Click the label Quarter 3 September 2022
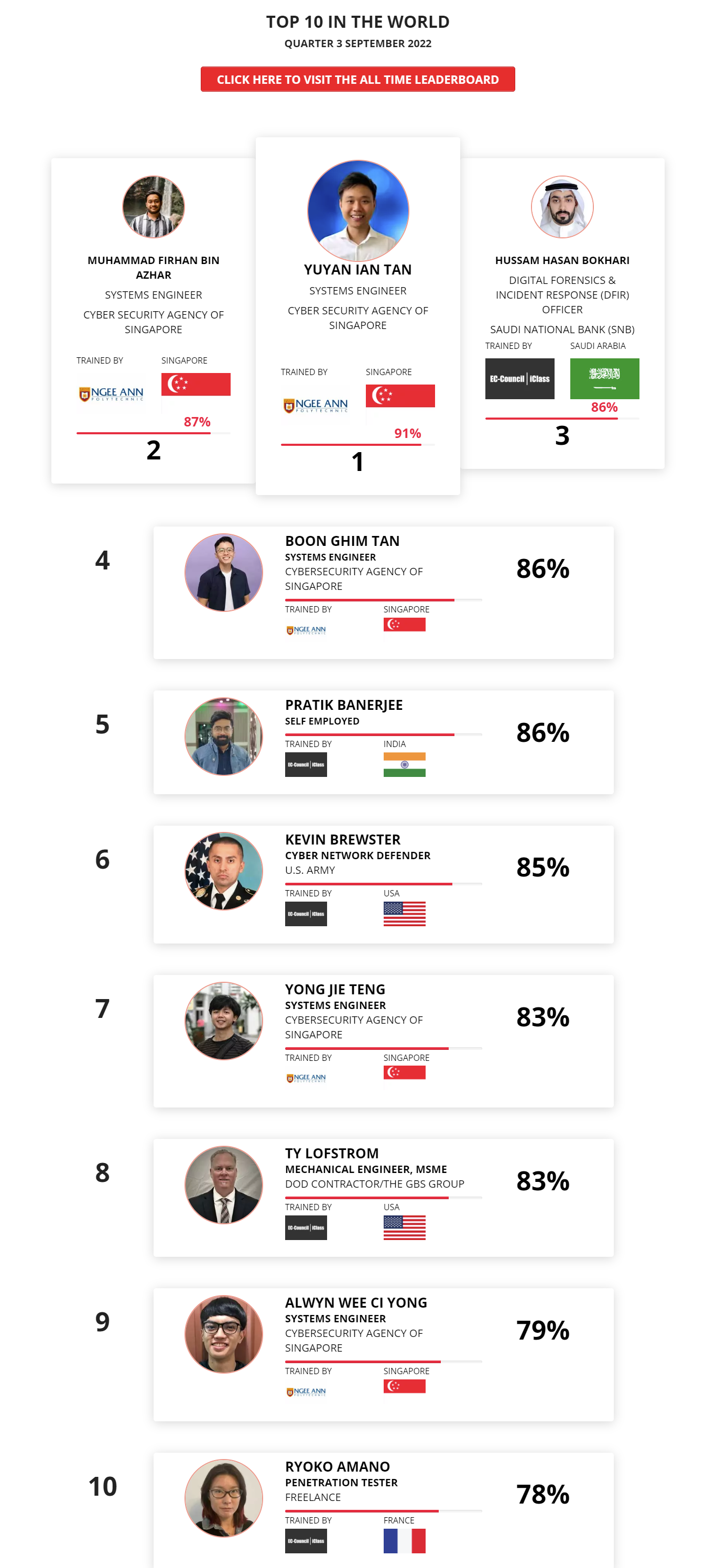Screen dimensions: 716x1568 click(358, 43)
